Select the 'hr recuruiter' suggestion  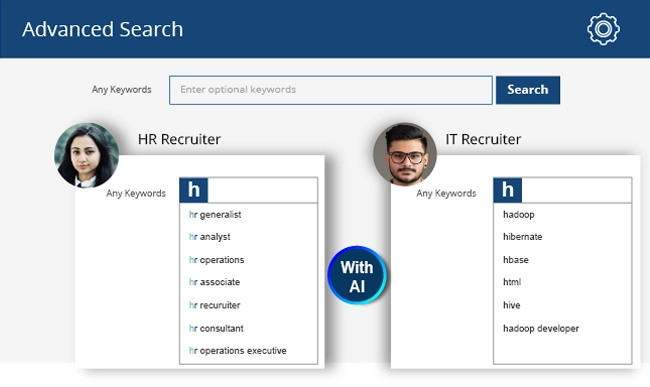coord(214,305)
